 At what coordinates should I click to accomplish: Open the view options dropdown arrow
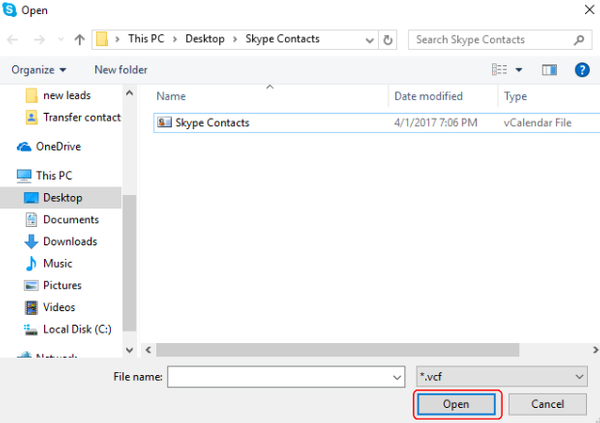(519, 70)
